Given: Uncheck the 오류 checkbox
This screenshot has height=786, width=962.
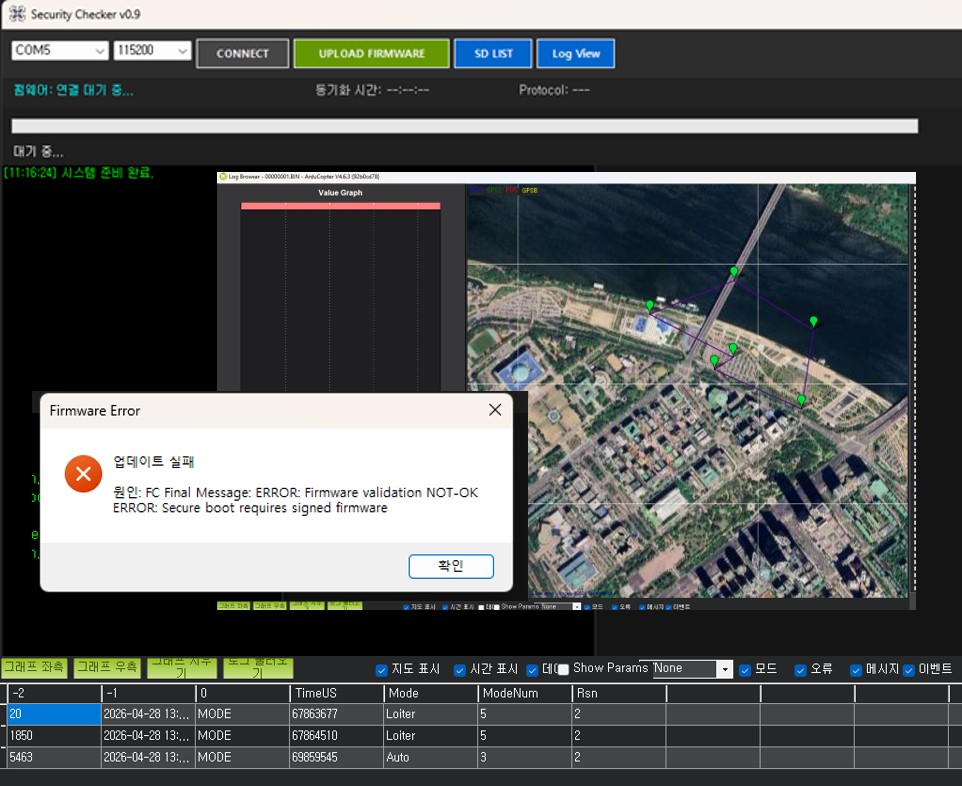Looking at the screenshot, I should [800, 670].
